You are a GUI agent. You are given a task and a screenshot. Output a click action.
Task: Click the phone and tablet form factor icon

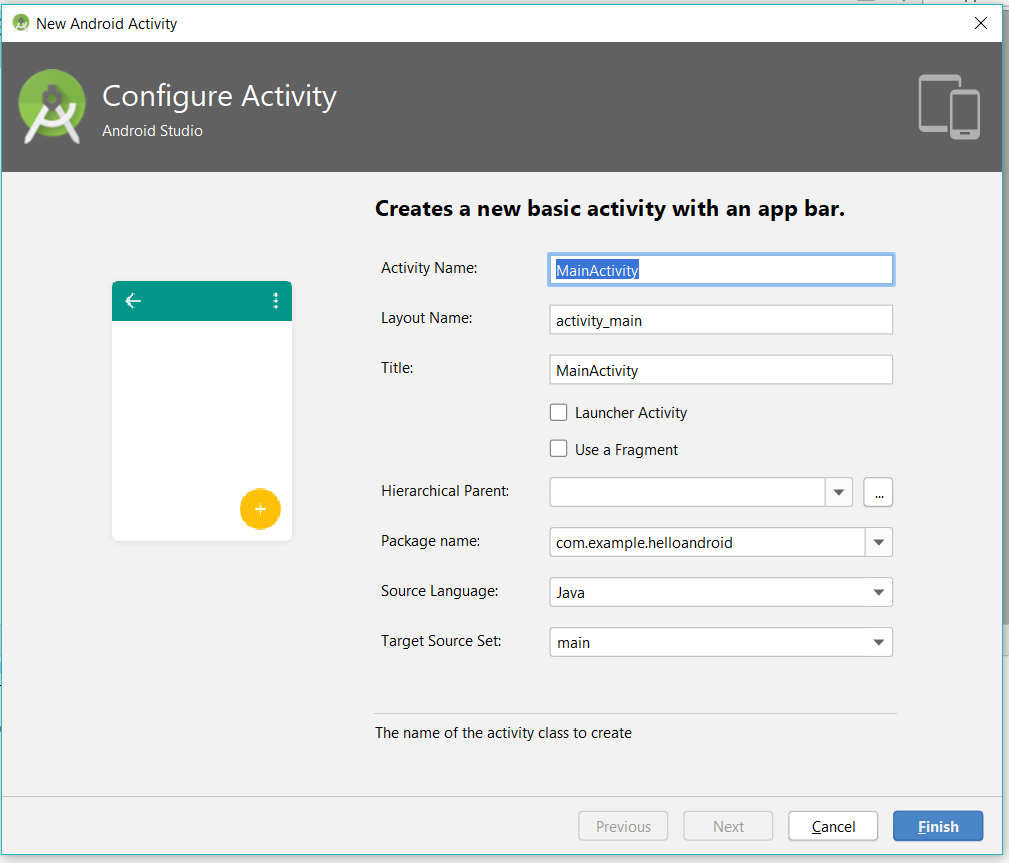point(949,107)
